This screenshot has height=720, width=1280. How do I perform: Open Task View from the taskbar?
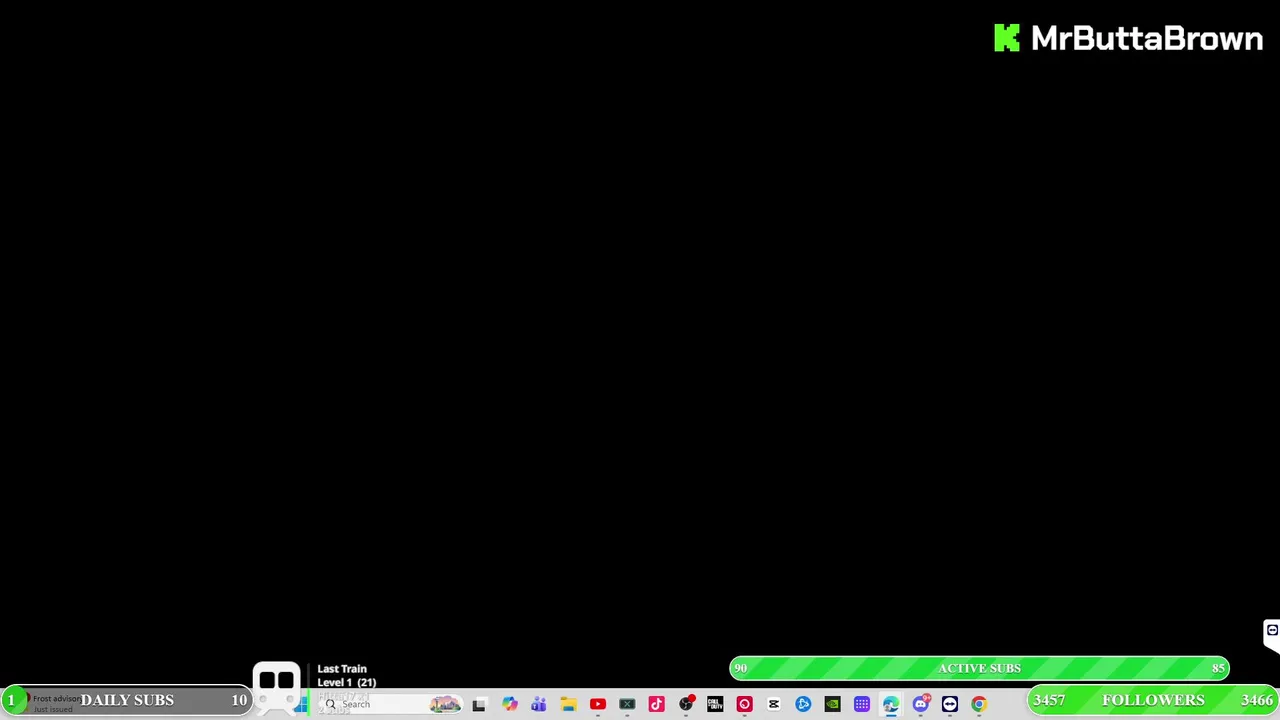(x=479, y=705)
